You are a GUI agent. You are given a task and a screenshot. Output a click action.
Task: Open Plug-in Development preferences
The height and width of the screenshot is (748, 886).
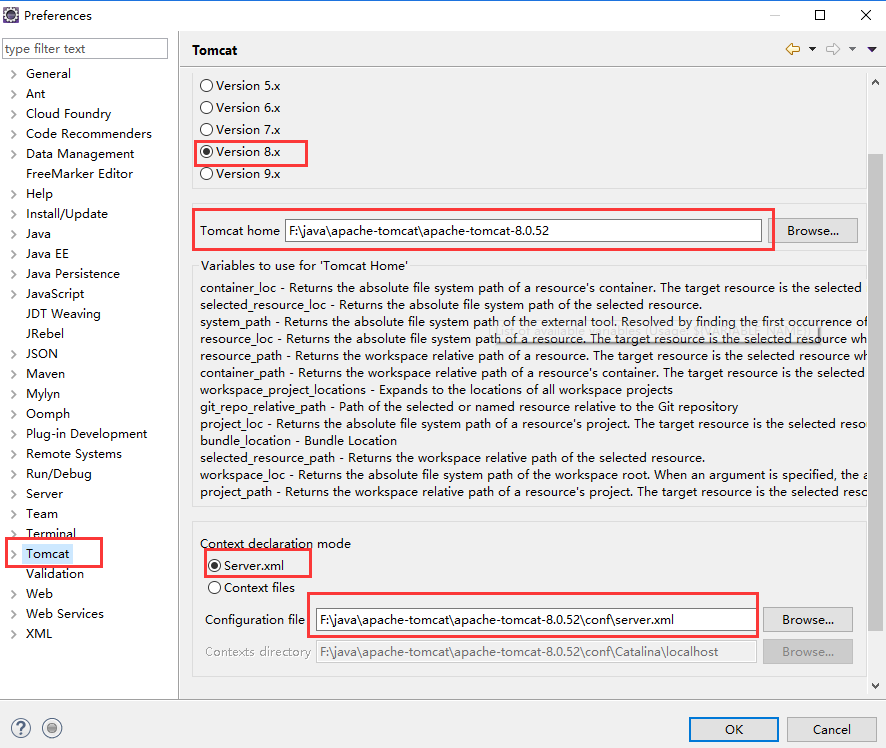point(86,434)
